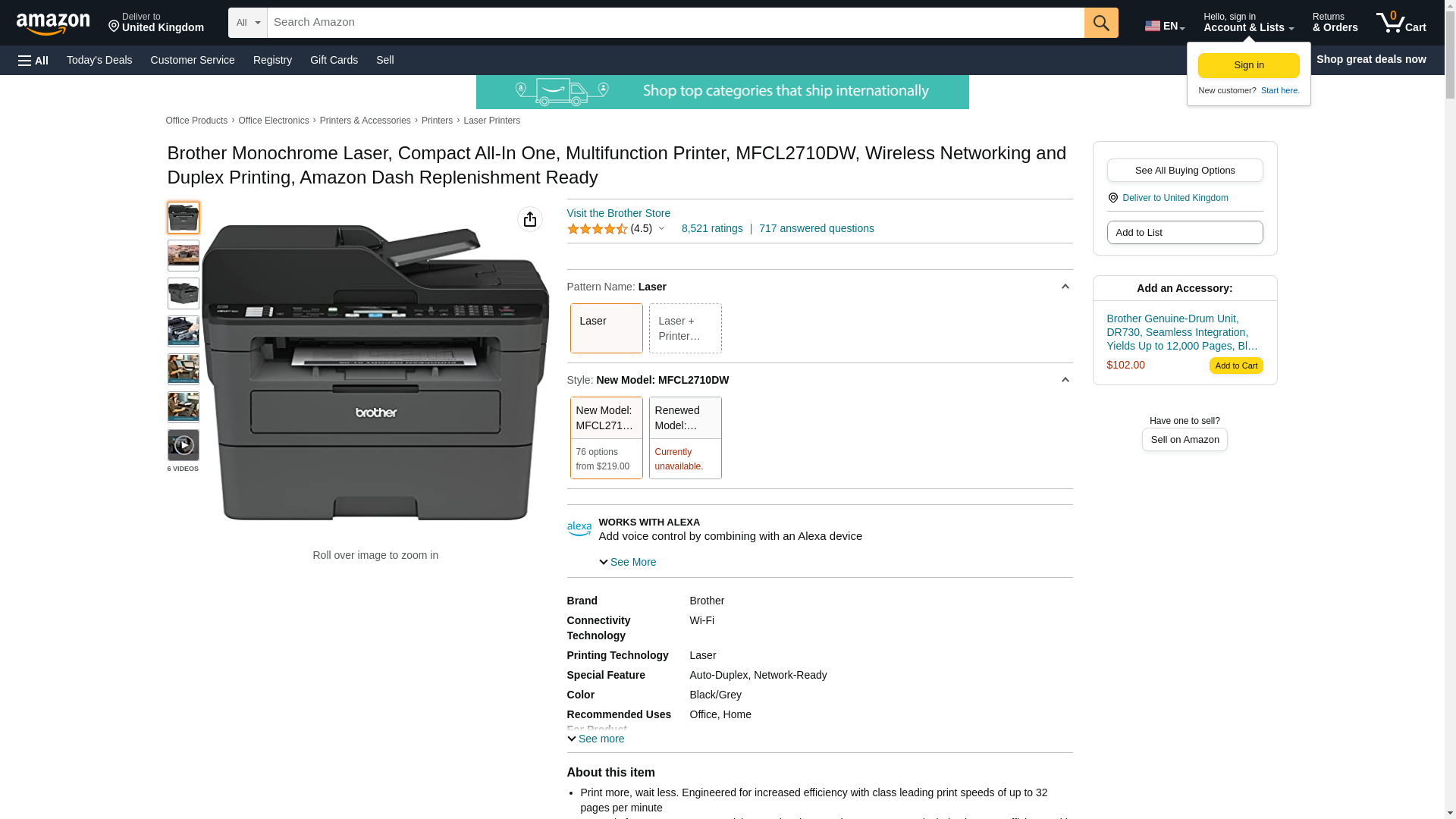Open the EN language dropdown
The image size is (1456, 819).
tap(1164, 26)
